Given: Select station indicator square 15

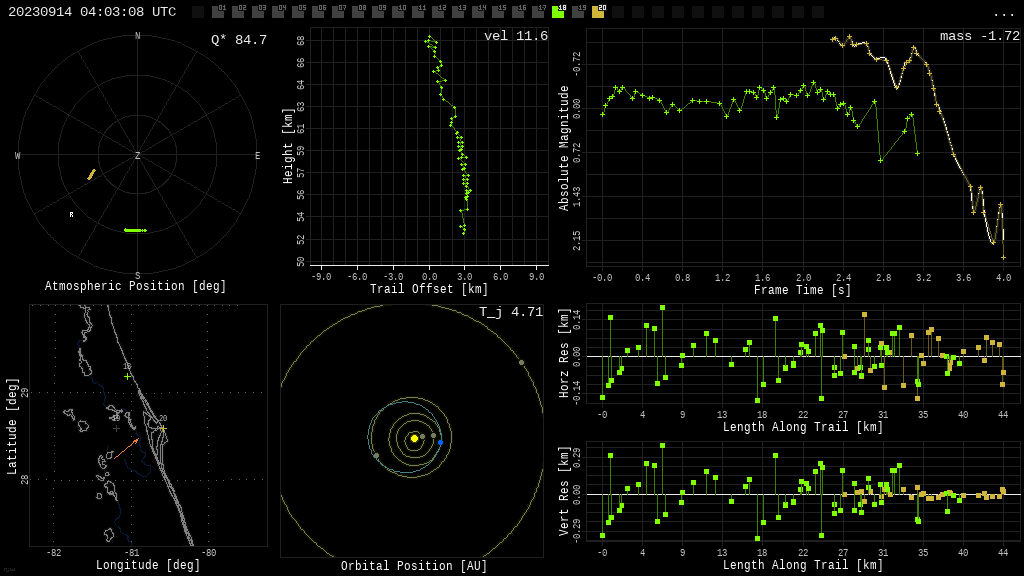Looking at the screenshot, I should (499, 12).
